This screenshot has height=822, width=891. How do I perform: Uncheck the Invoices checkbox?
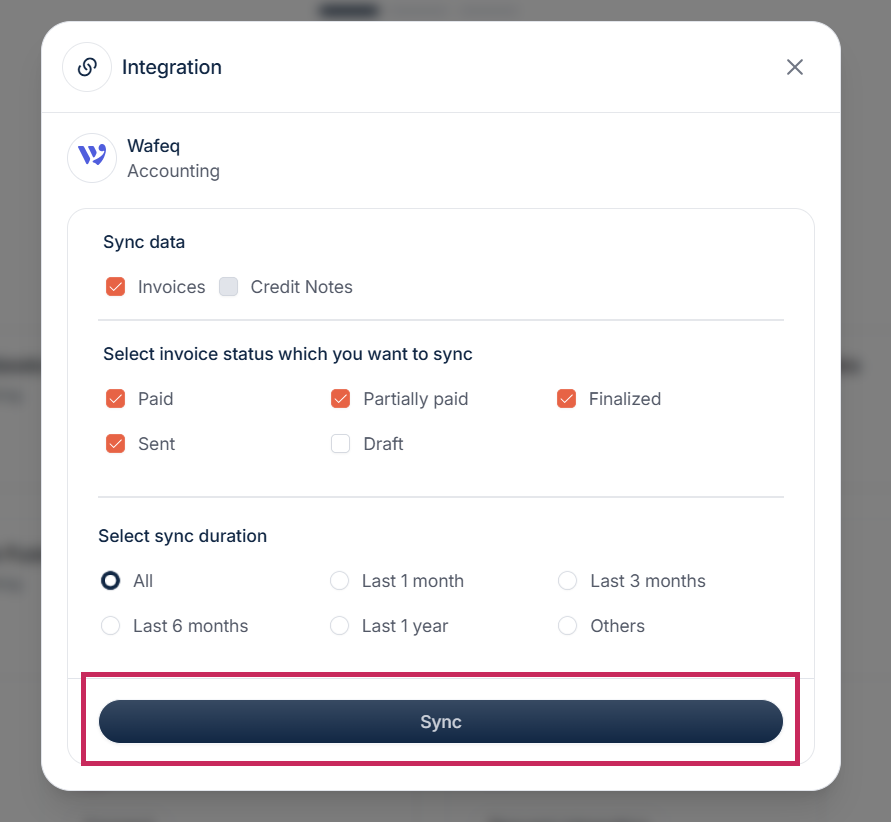[116, 287]
